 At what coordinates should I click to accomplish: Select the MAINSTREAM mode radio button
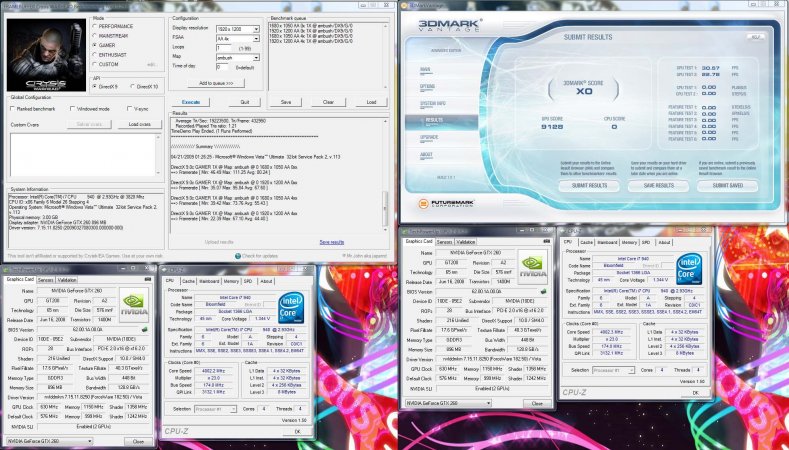click(95, 36)
